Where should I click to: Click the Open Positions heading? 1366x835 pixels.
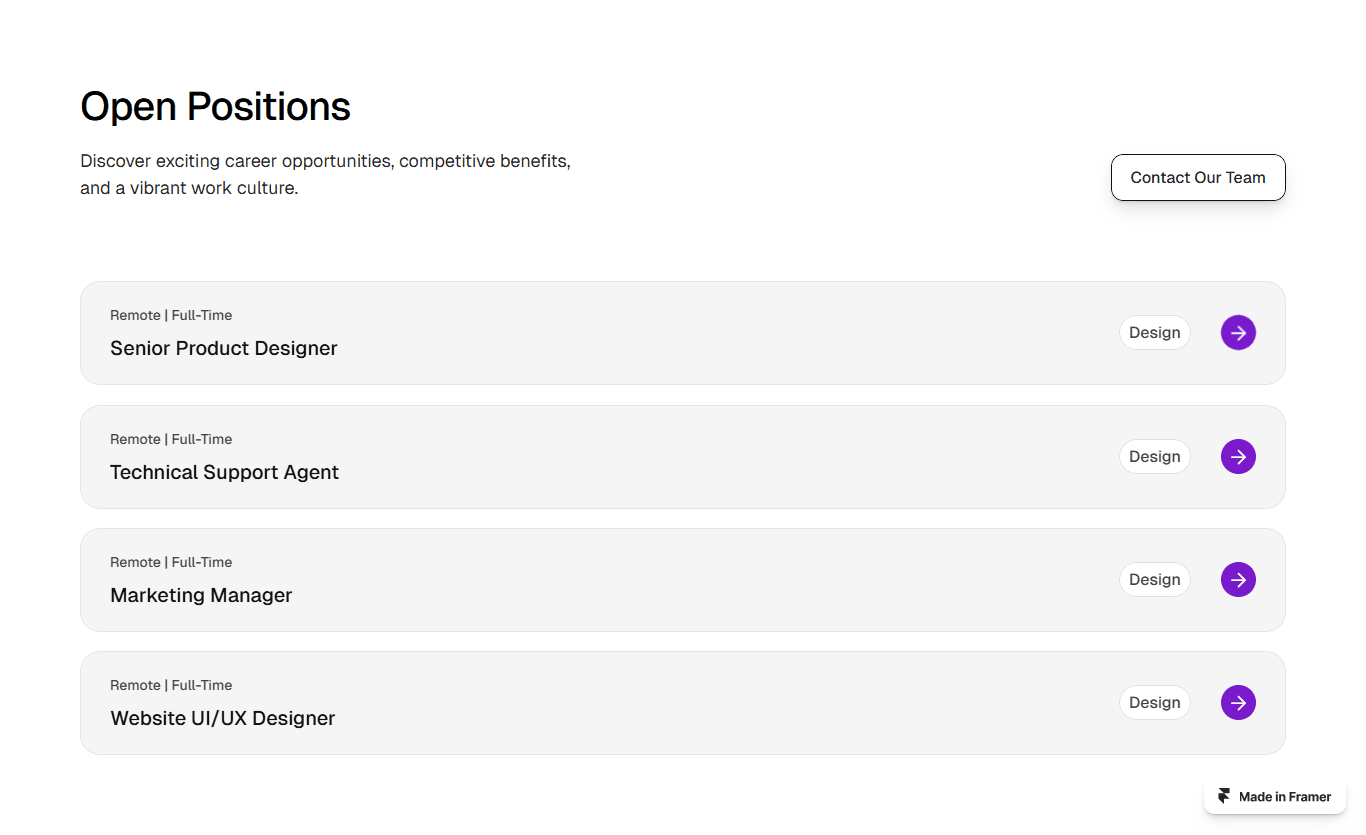tap(215, 107)
